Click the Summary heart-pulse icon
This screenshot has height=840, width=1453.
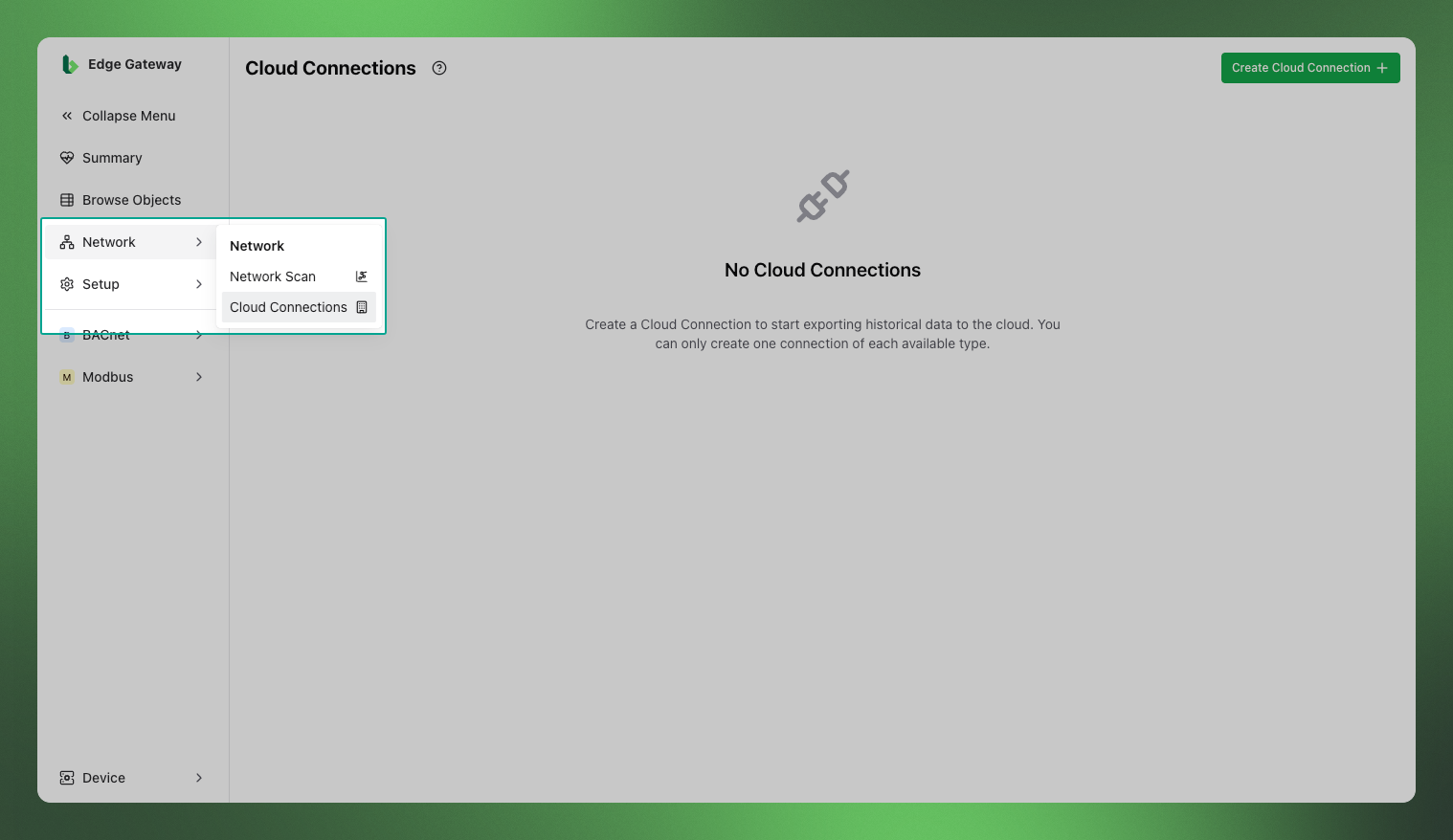[67, 158]
